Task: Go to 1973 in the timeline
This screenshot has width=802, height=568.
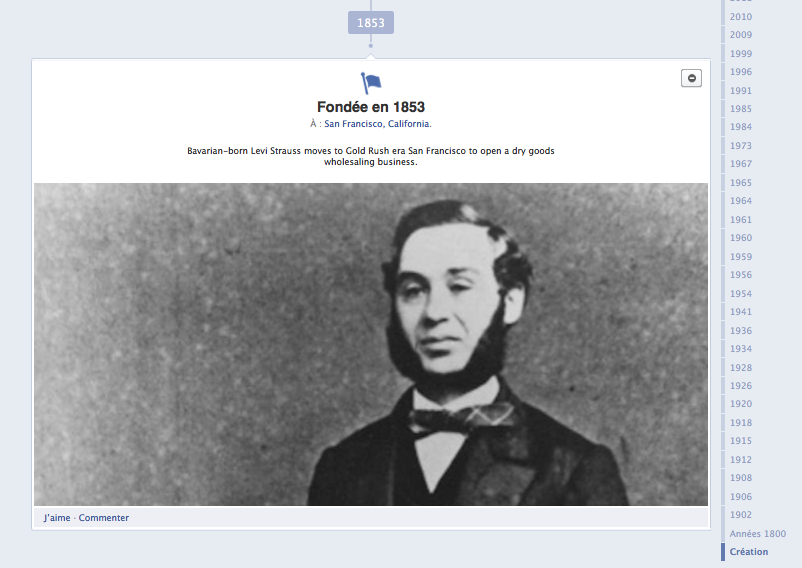Action: click(x=741, y=146)
